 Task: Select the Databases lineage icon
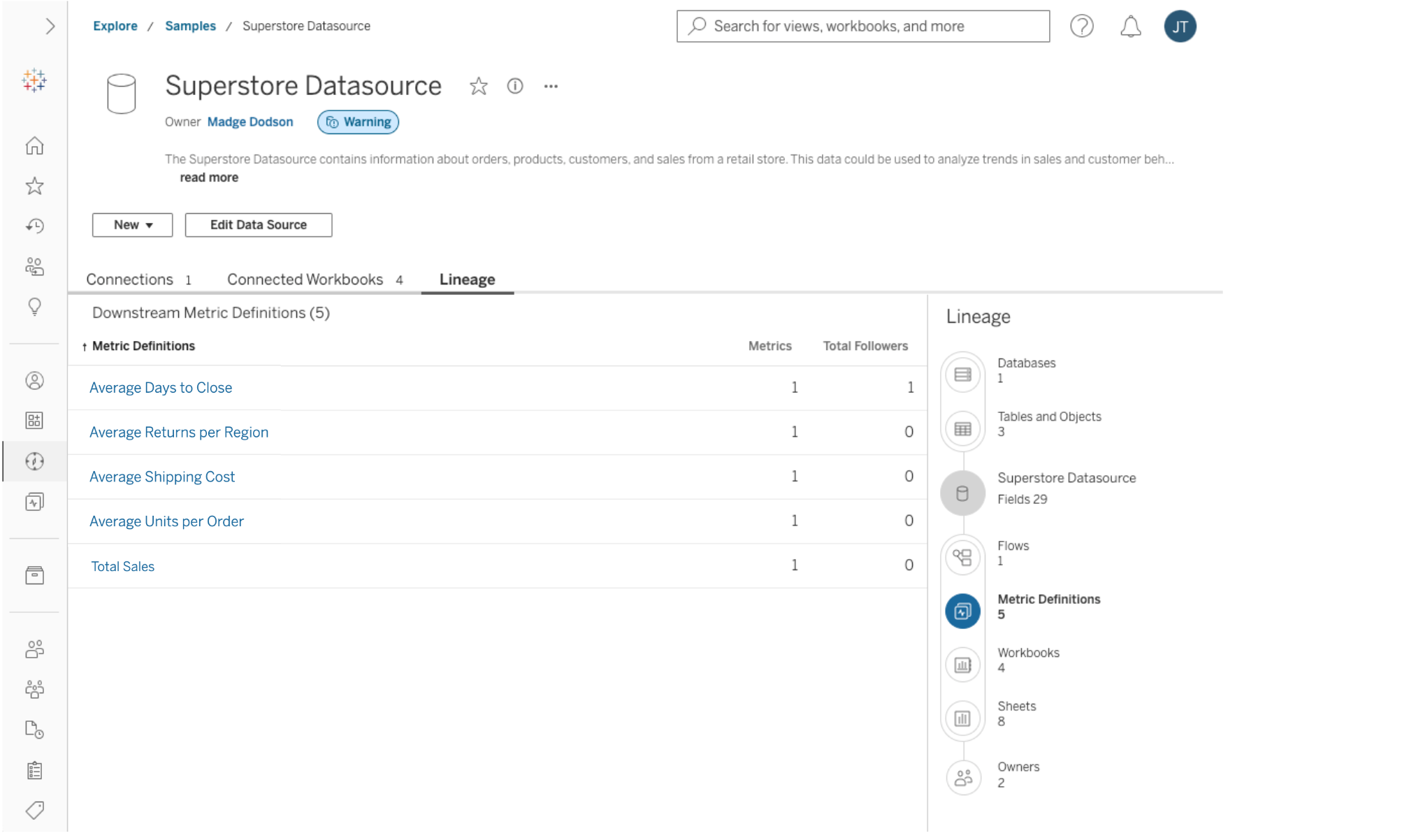pyautogui.click(x=962, y=375)
